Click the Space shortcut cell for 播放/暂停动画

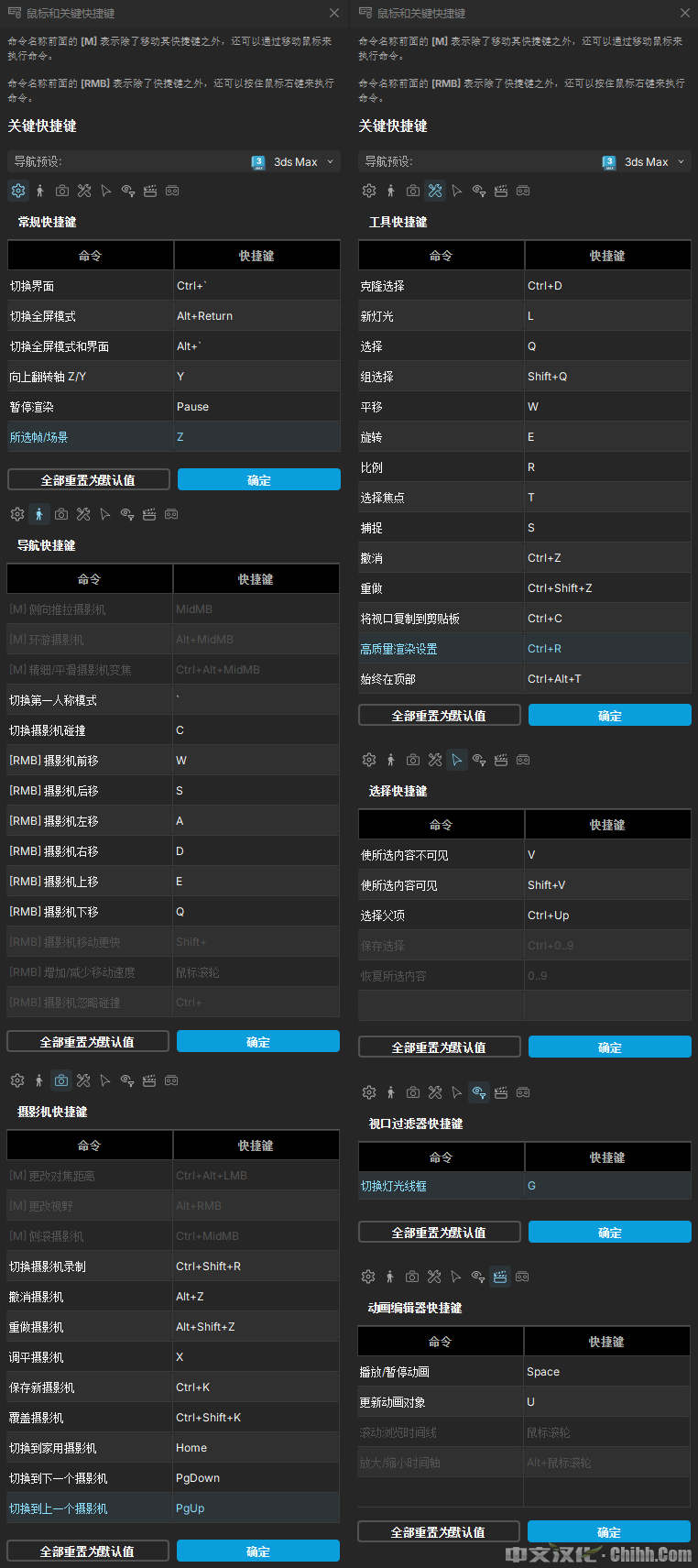pos(606,1372)
